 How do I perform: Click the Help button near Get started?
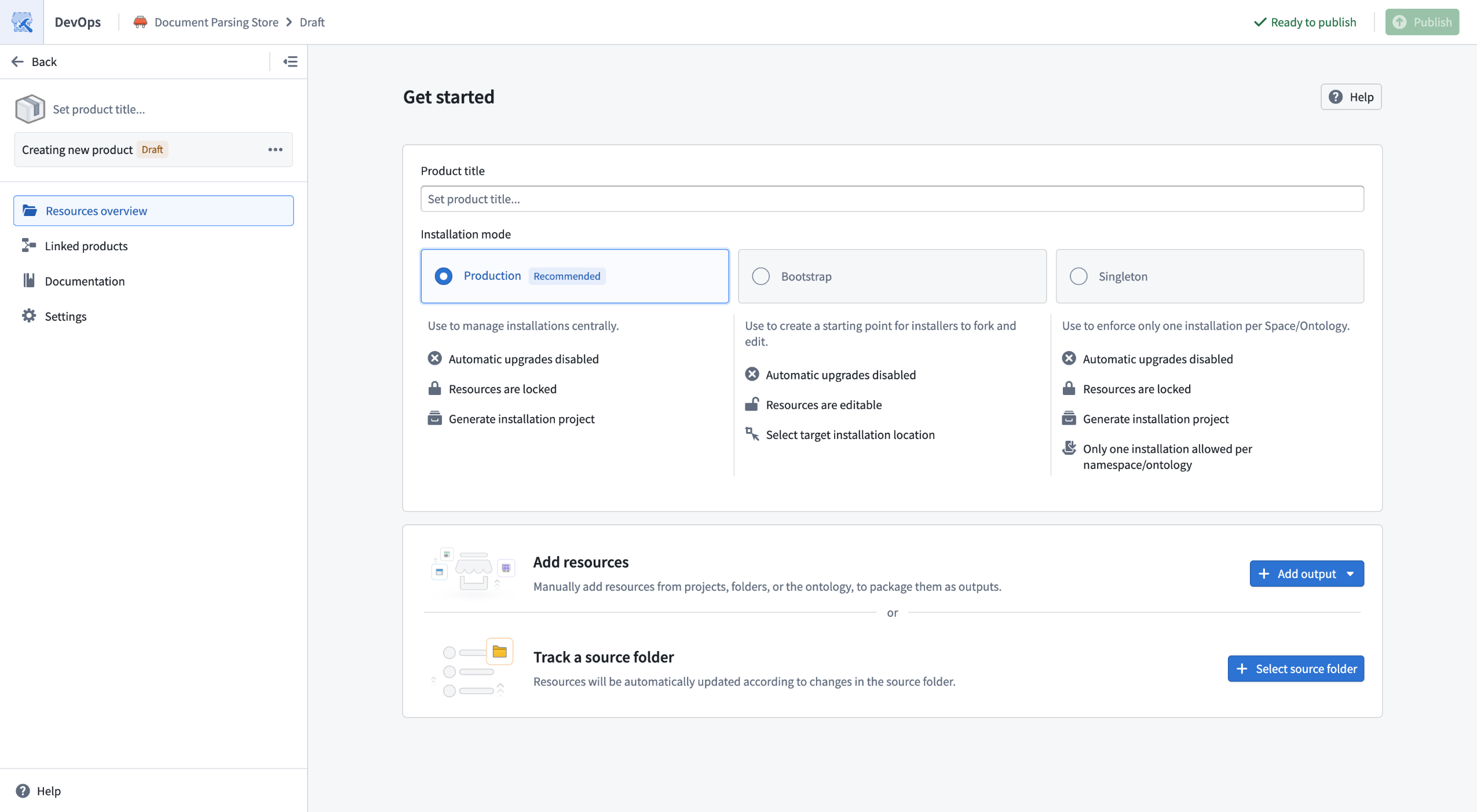(1352, 97)
